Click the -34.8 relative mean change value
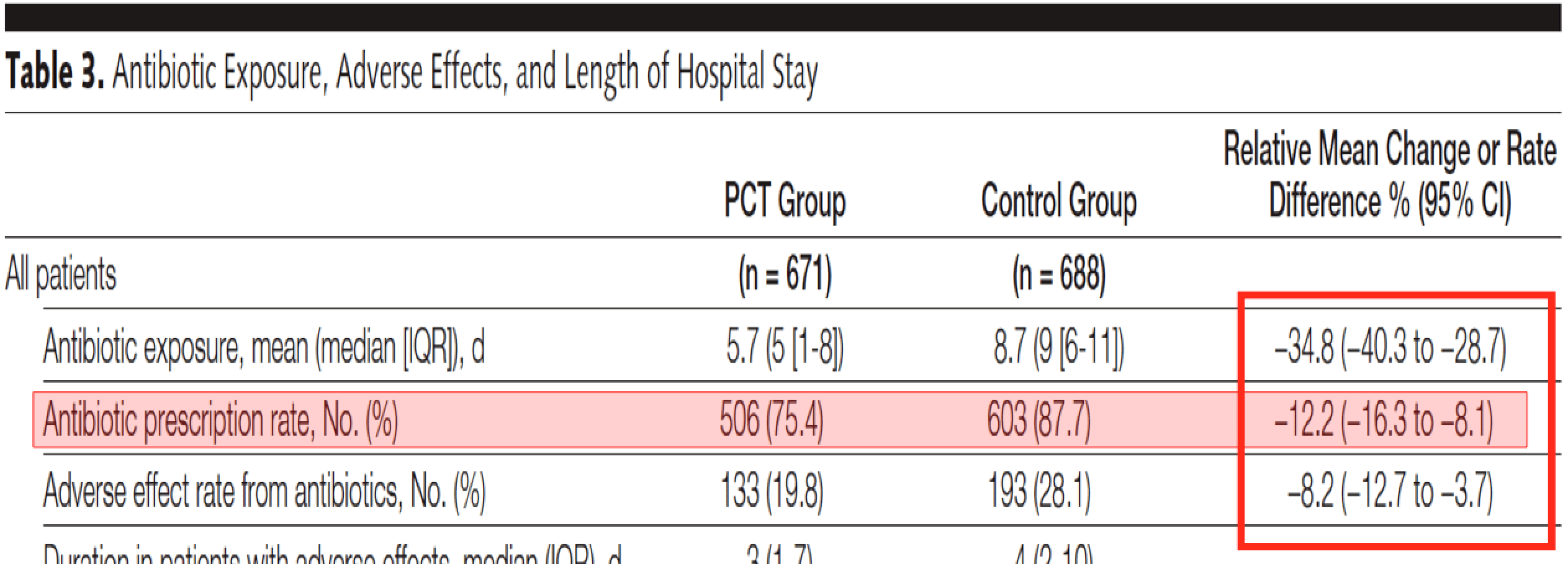Viewport: 1568px width, 564px height. pos(1389,346)
